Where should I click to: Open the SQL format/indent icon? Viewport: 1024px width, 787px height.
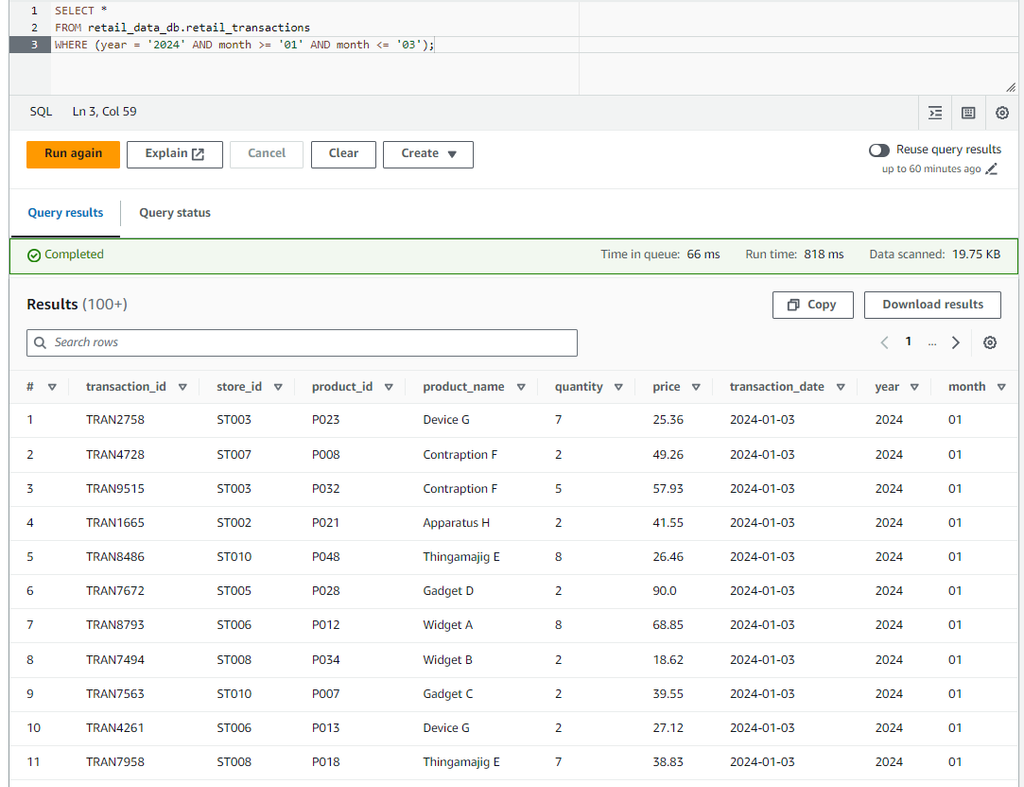coord(935,113)
